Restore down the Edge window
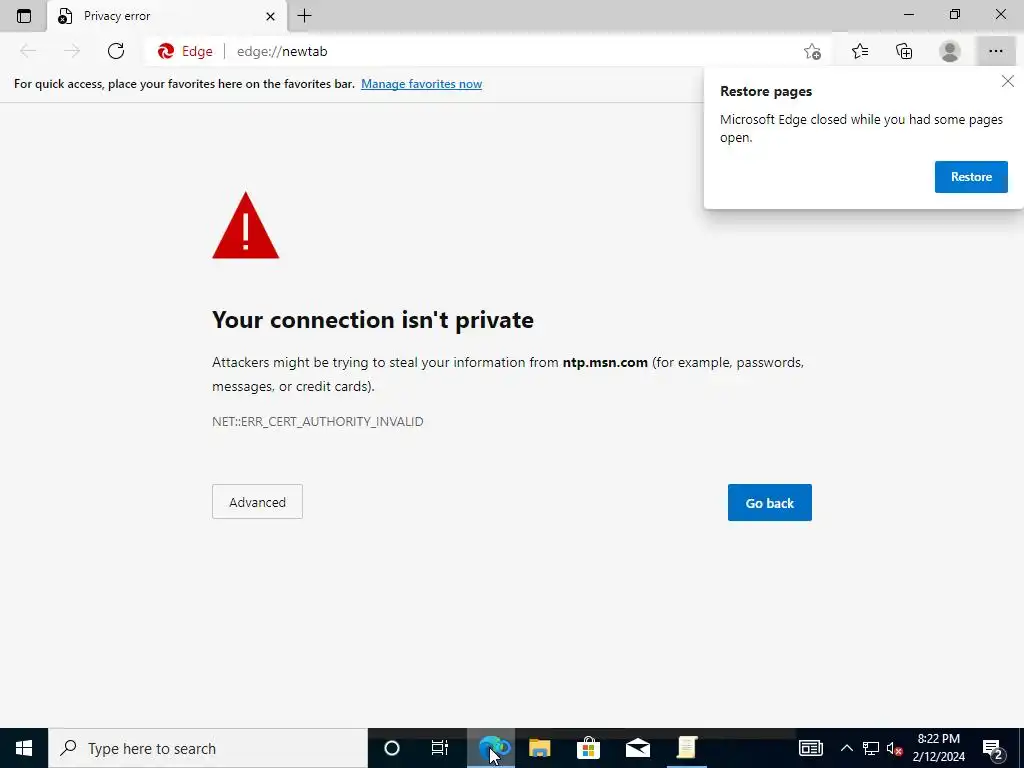The height and width of the screenshot is (768, 1024). pos(955,14)
